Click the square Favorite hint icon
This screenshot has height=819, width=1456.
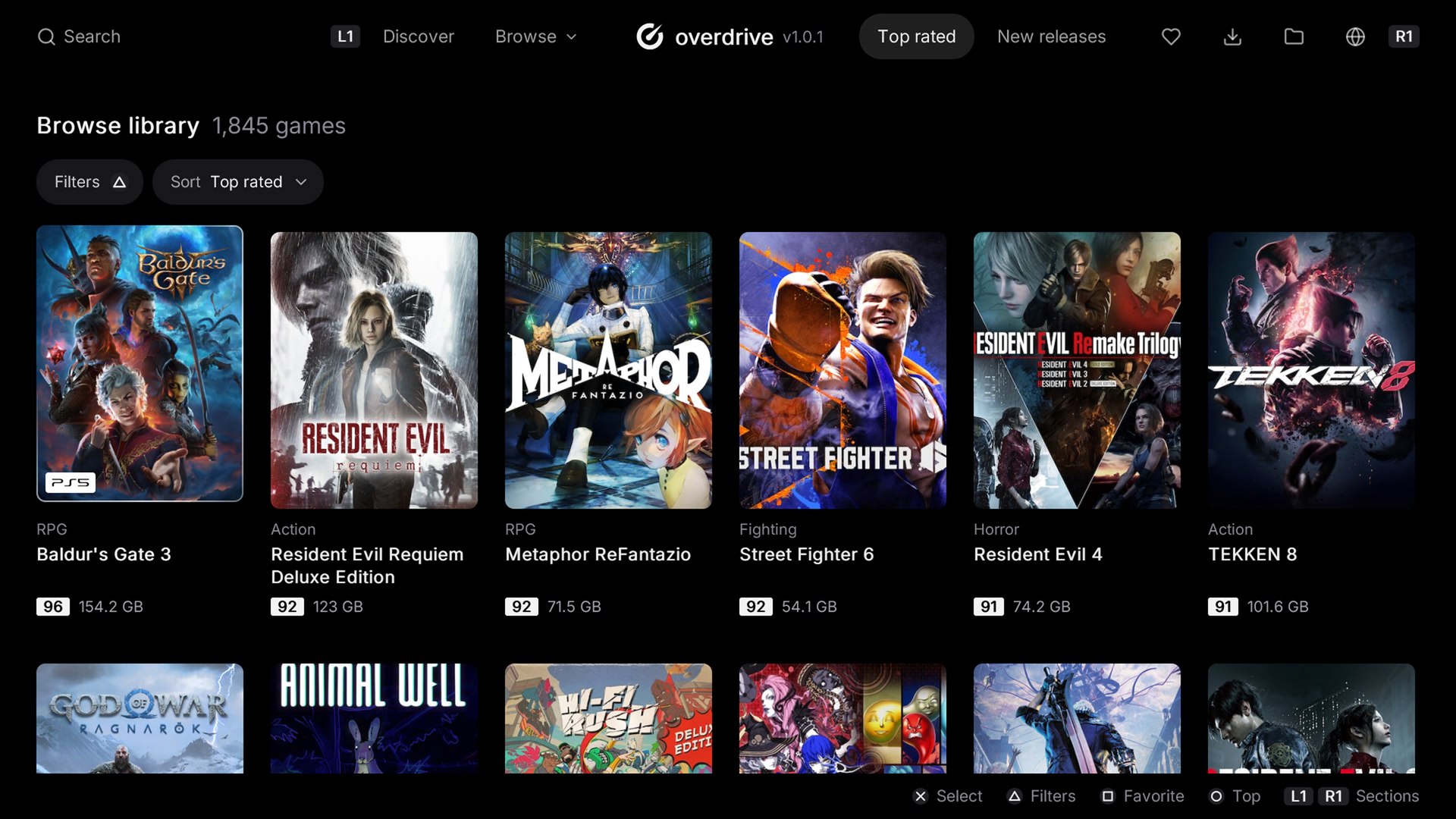click(1108, 796)
